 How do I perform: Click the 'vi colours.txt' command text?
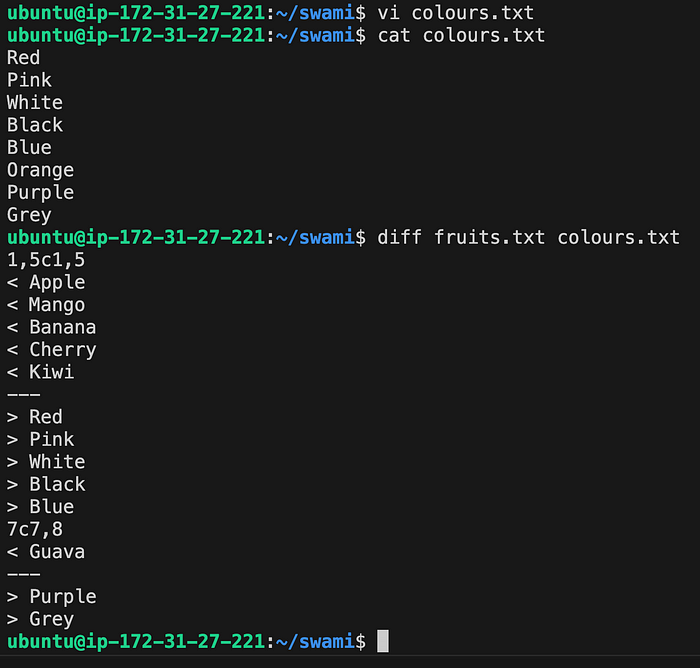(x=455, y=13)
